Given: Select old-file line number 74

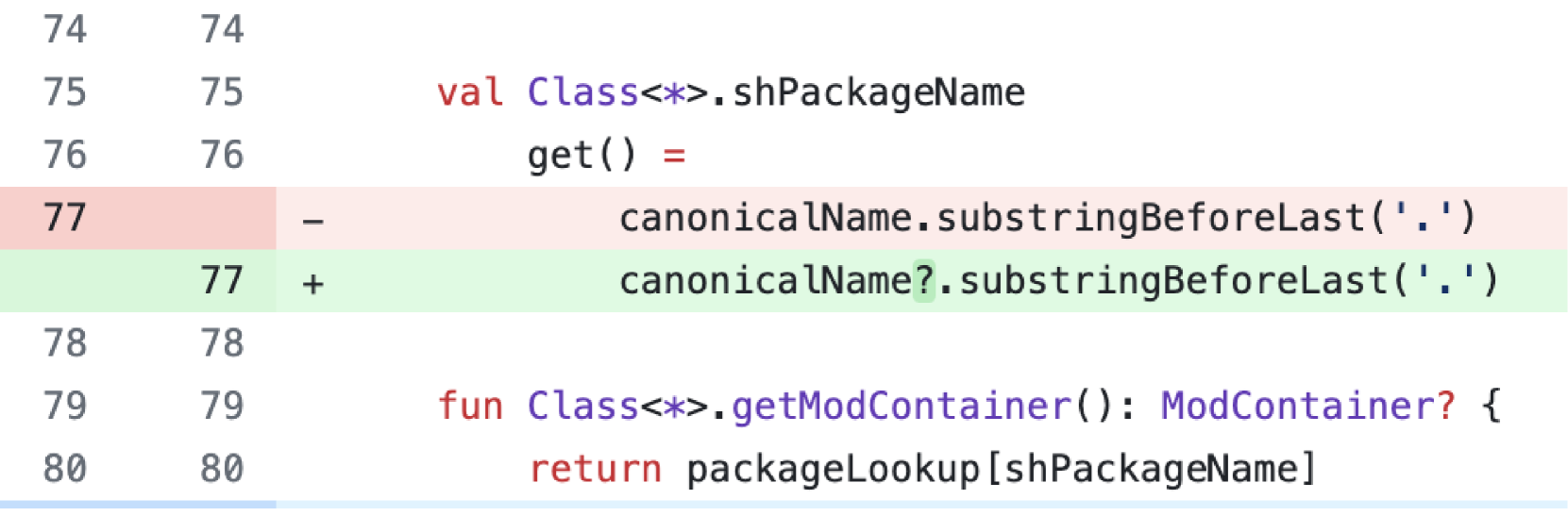Looking at the screenshot, I should [x=64, y=30].
